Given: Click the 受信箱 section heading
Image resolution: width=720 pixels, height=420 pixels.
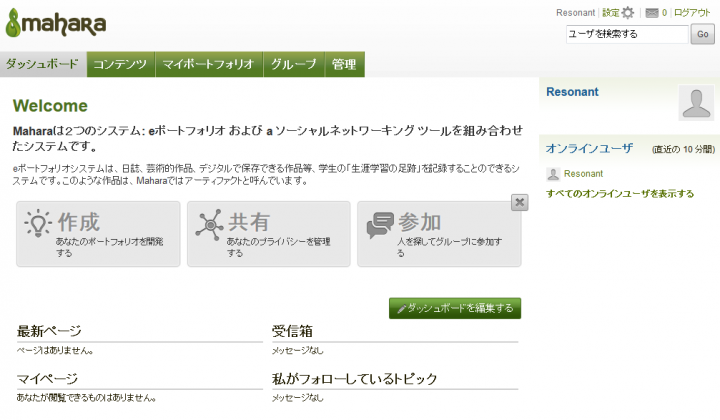Looking at the screenshot, I should coord(292,331).
